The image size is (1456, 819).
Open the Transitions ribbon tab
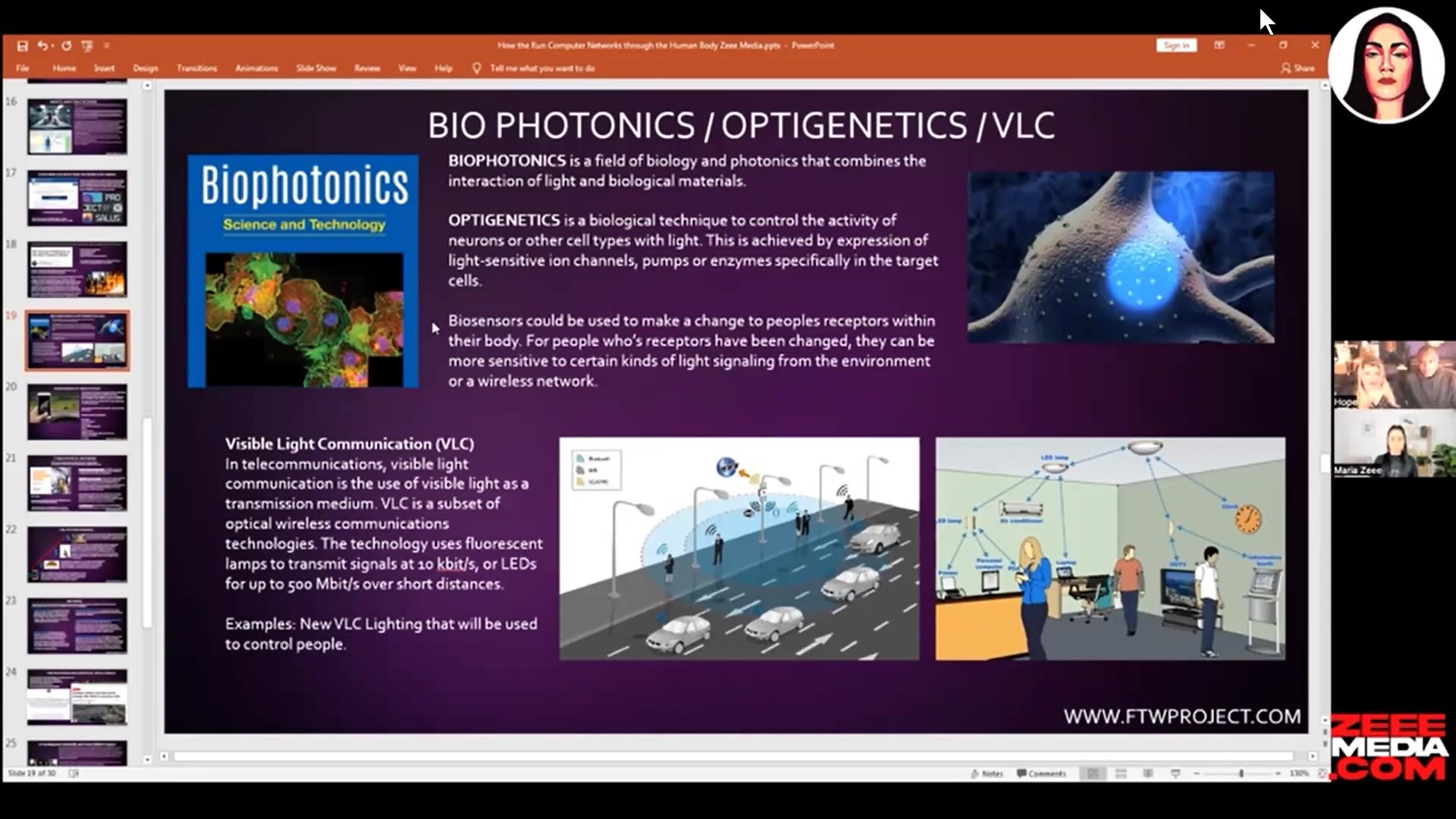196,68
